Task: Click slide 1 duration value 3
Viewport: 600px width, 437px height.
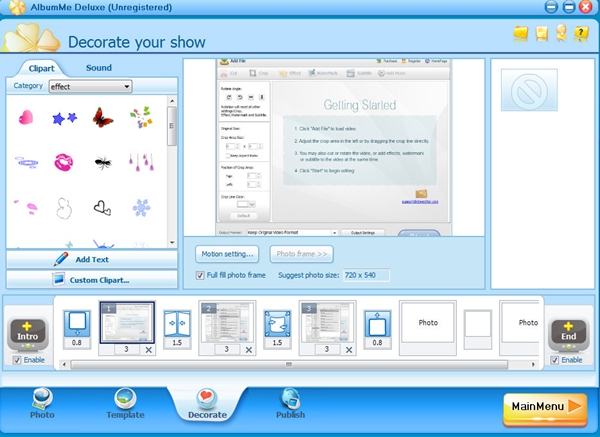Action: [126, 349]
